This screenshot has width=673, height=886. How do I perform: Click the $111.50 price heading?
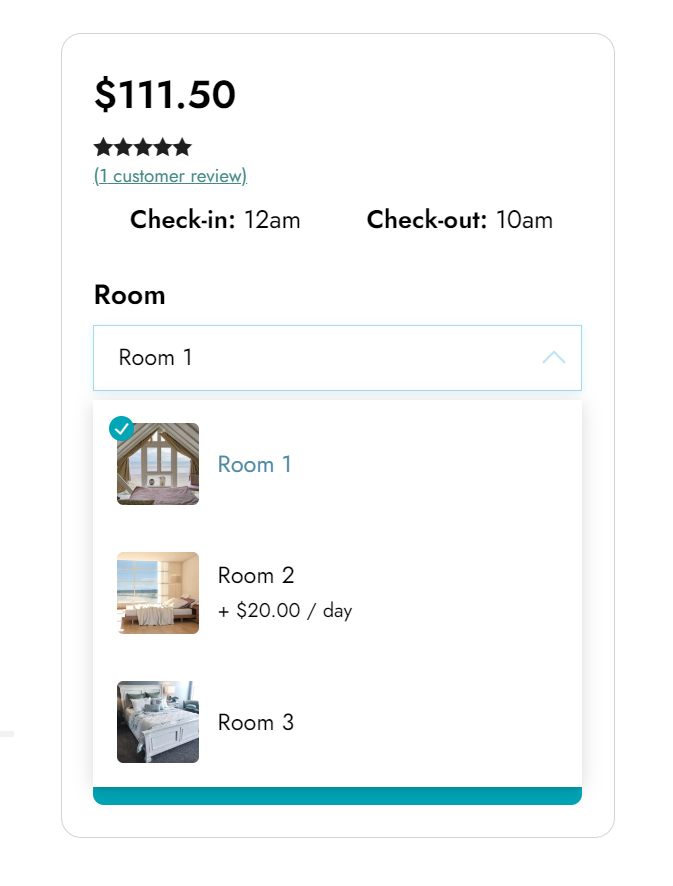coord(165,94)
